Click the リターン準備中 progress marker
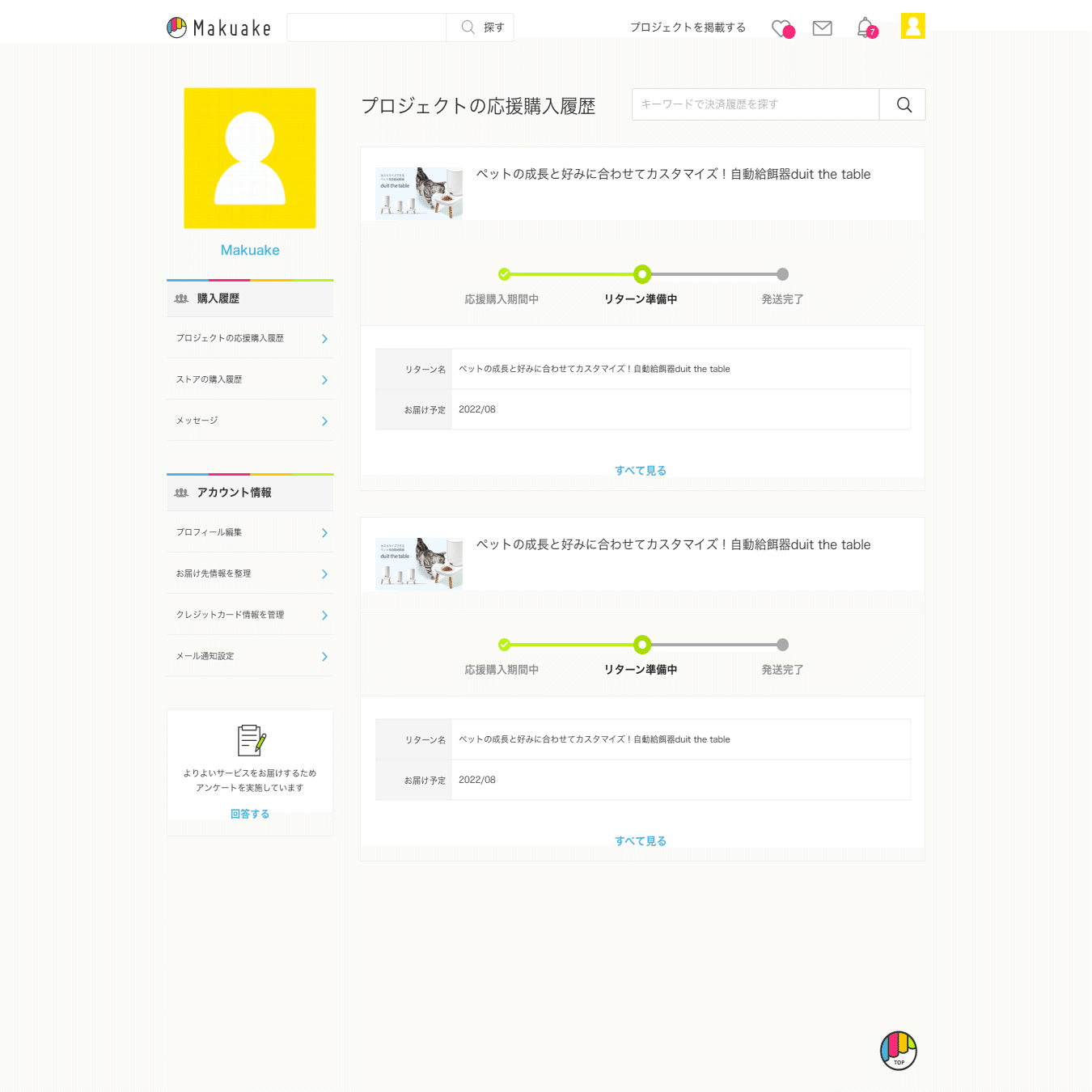1092x1092 pixels. tap(641, 275)
